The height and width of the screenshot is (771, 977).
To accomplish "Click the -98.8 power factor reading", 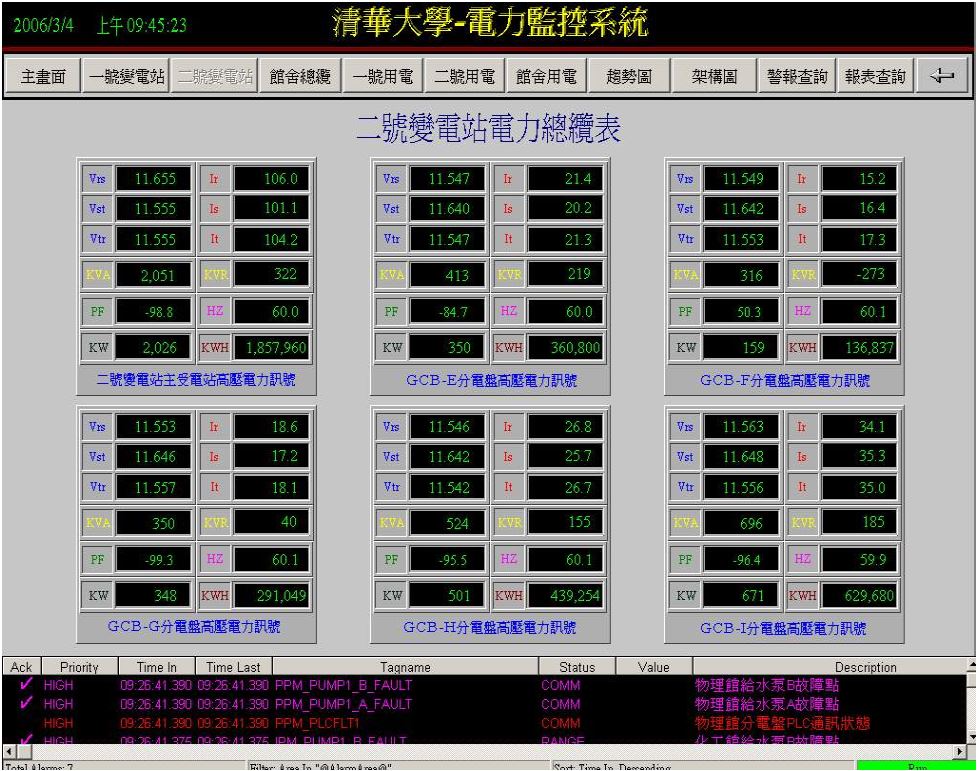I will (x=153, y=311).
